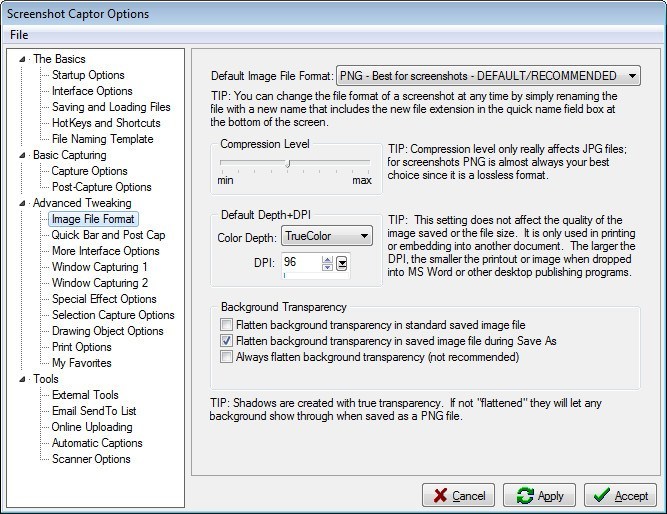Click inside the DPI value field
Screen dimensions: 667x514
coord(300,262)
